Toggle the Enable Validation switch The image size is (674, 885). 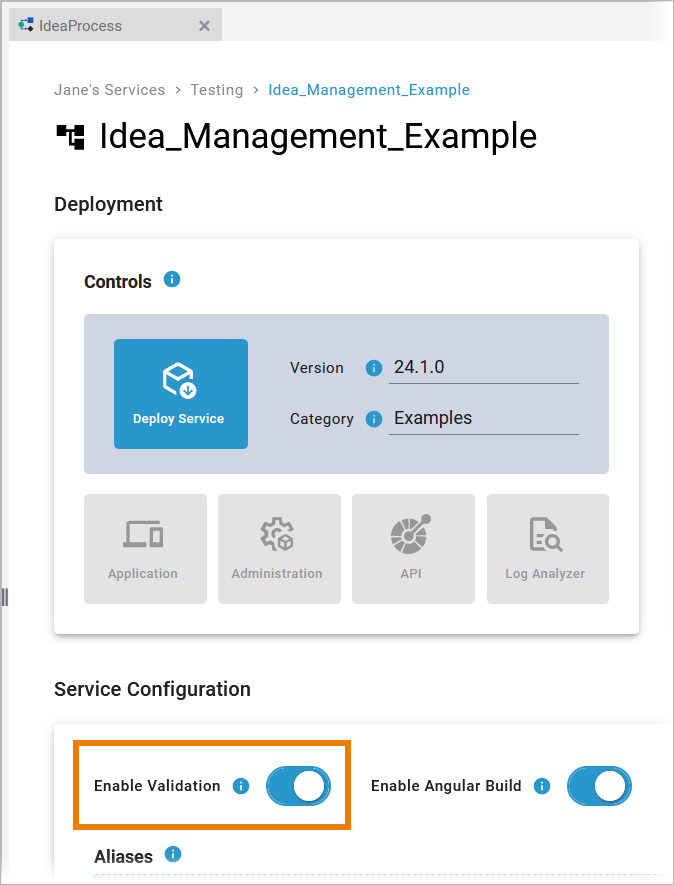[298, 786]
